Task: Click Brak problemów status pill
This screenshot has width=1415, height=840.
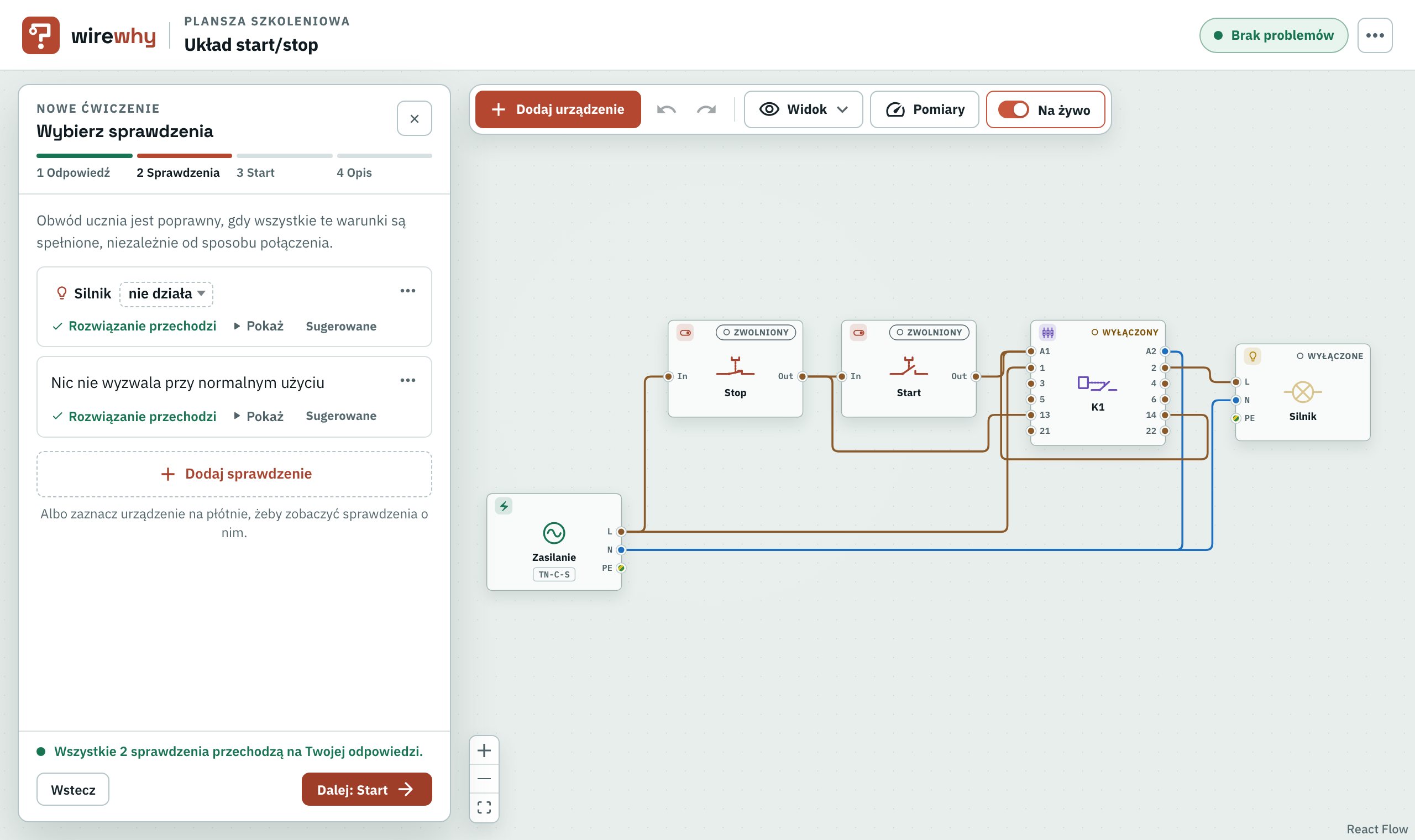Action: click(1273, 35)
